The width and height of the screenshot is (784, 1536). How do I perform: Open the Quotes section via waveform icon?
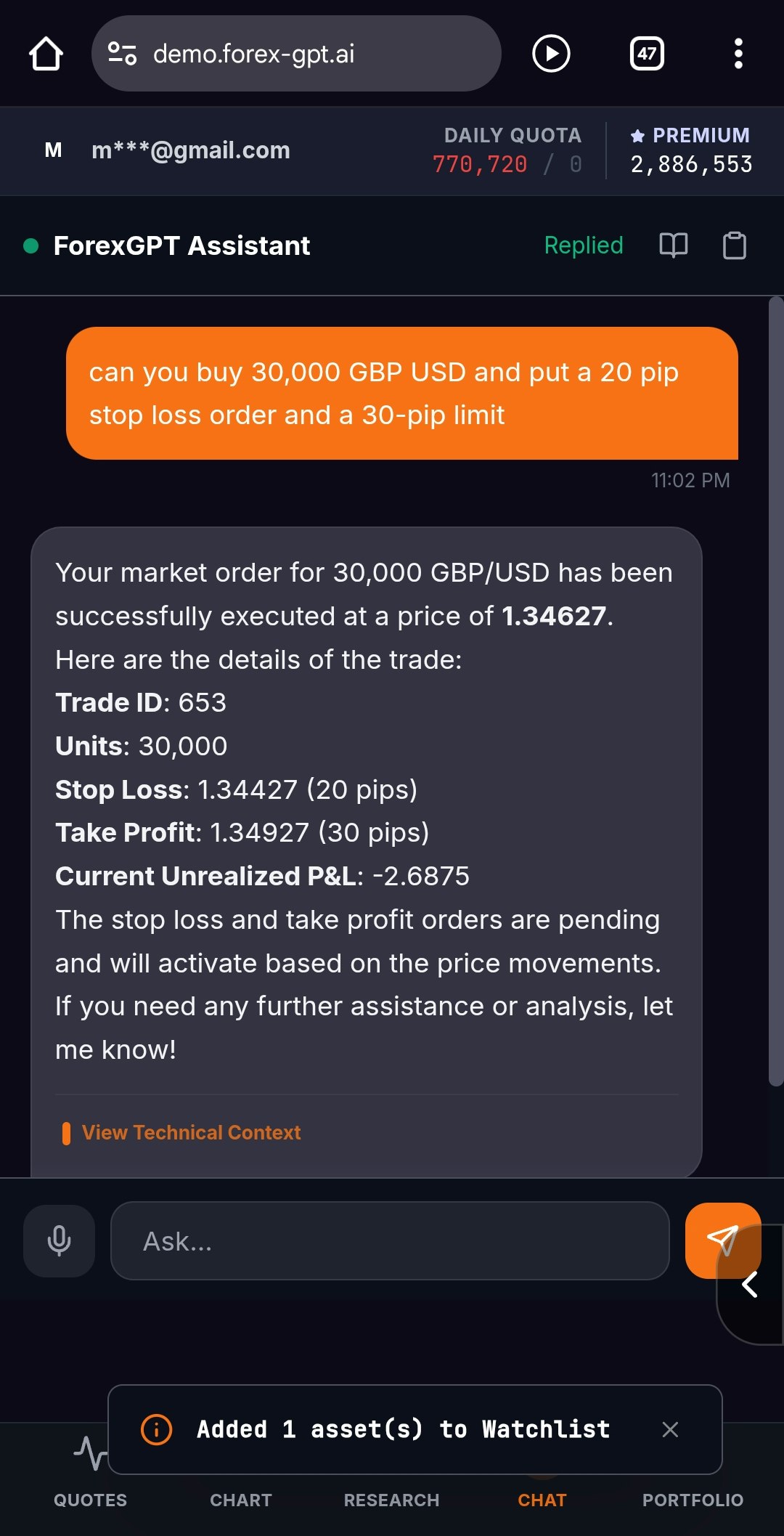[89, 1449]
